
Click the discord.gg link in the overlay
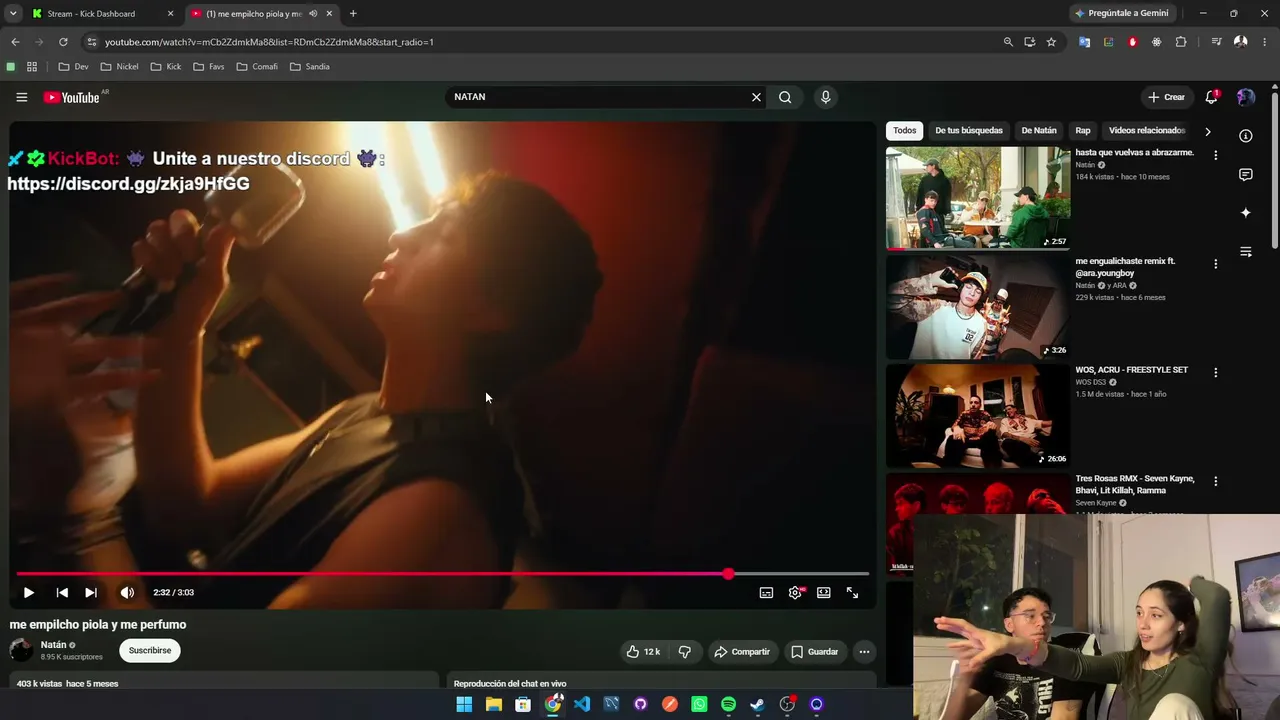[x=128, y=184]
